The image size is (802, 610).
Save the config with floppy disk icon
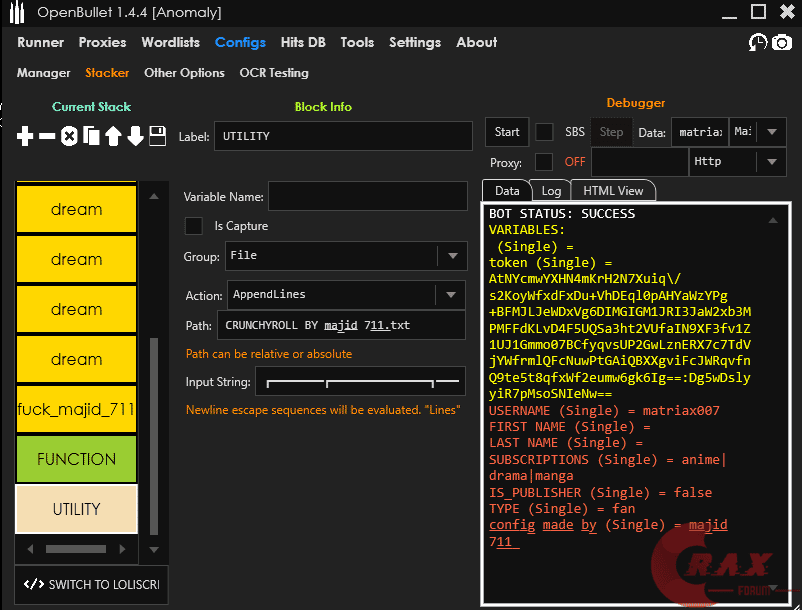(157, 136)
